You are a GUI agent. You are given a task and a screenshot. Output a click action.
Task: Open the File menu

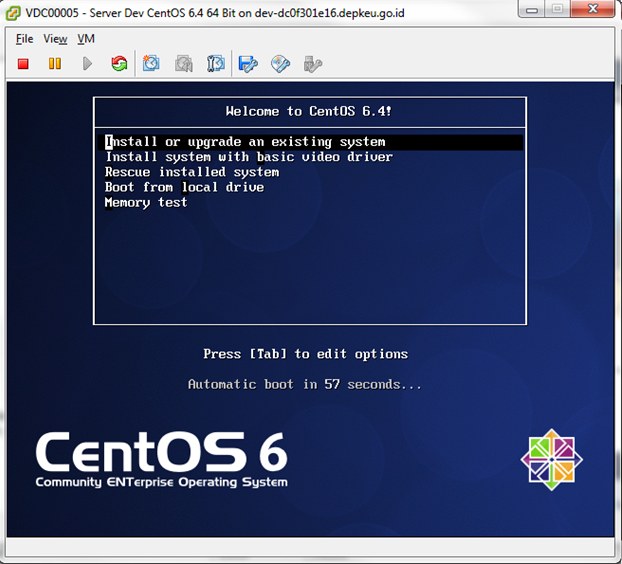click(x=25, y=39)
